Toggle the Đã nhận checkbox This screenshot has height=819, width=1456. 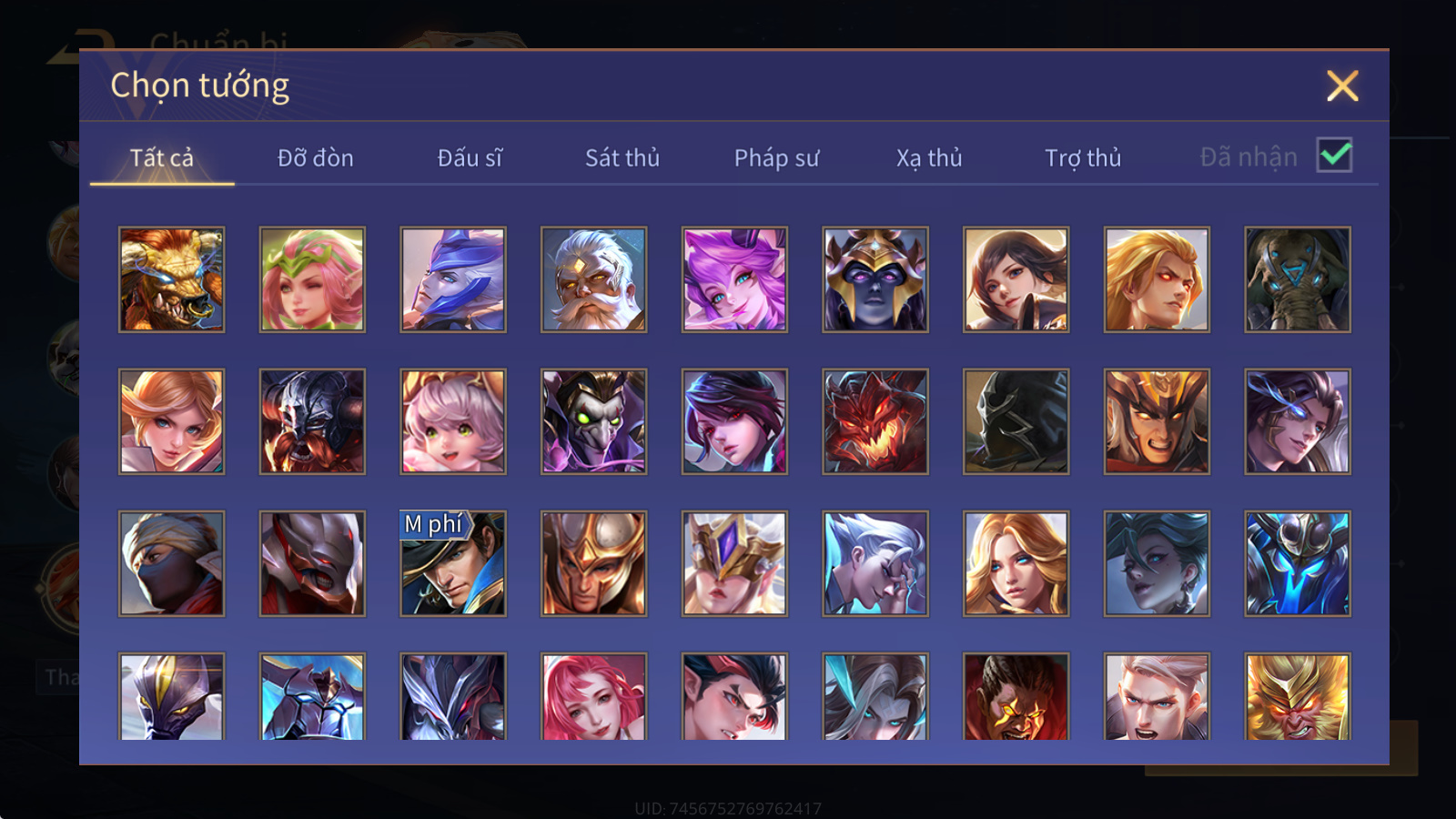(x=1334, y=156)
